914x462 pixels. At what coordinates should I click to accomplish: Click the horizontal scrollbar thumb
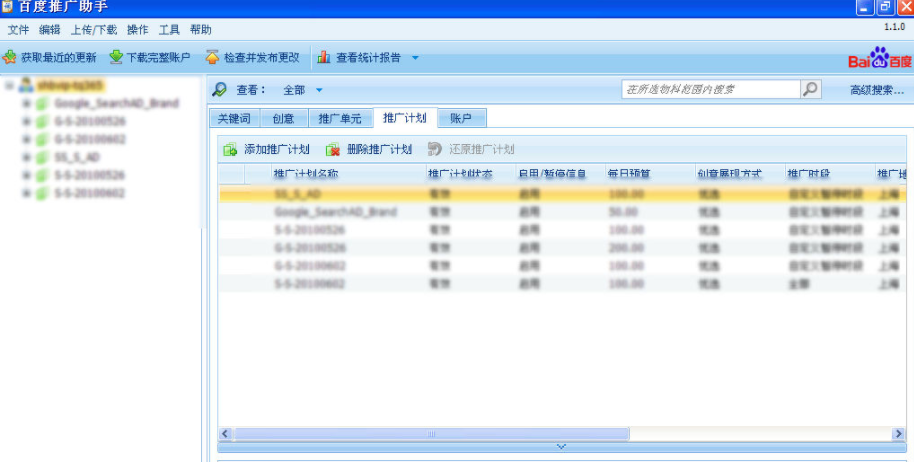pos(431,433)
